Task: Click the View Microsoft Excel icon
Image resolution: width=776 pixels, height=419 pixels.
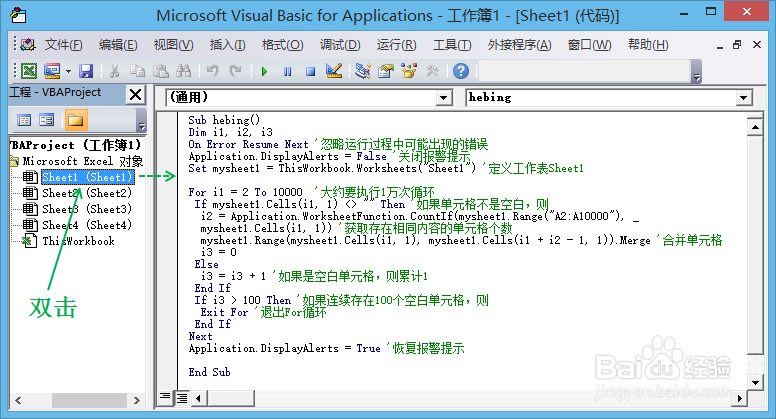Action: 29,71
